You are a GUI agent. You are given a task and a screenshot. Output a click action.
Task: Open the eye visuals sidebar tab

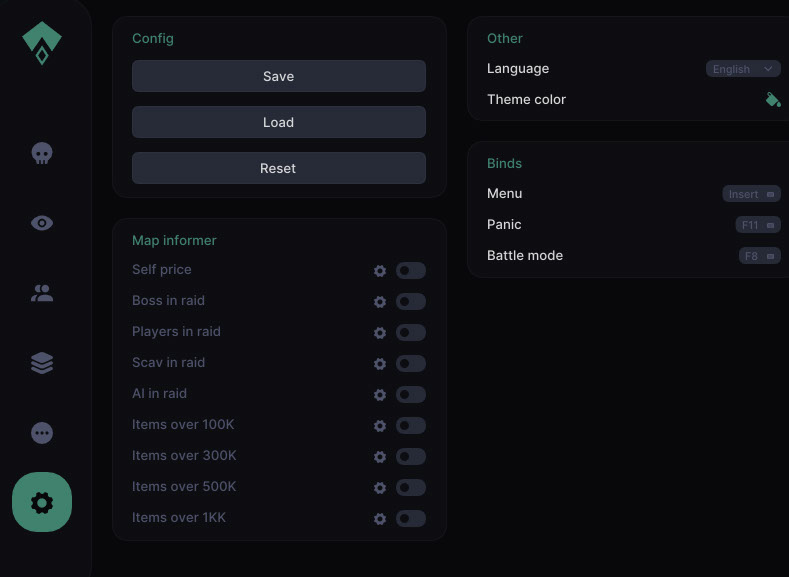(x=42, y=223)
